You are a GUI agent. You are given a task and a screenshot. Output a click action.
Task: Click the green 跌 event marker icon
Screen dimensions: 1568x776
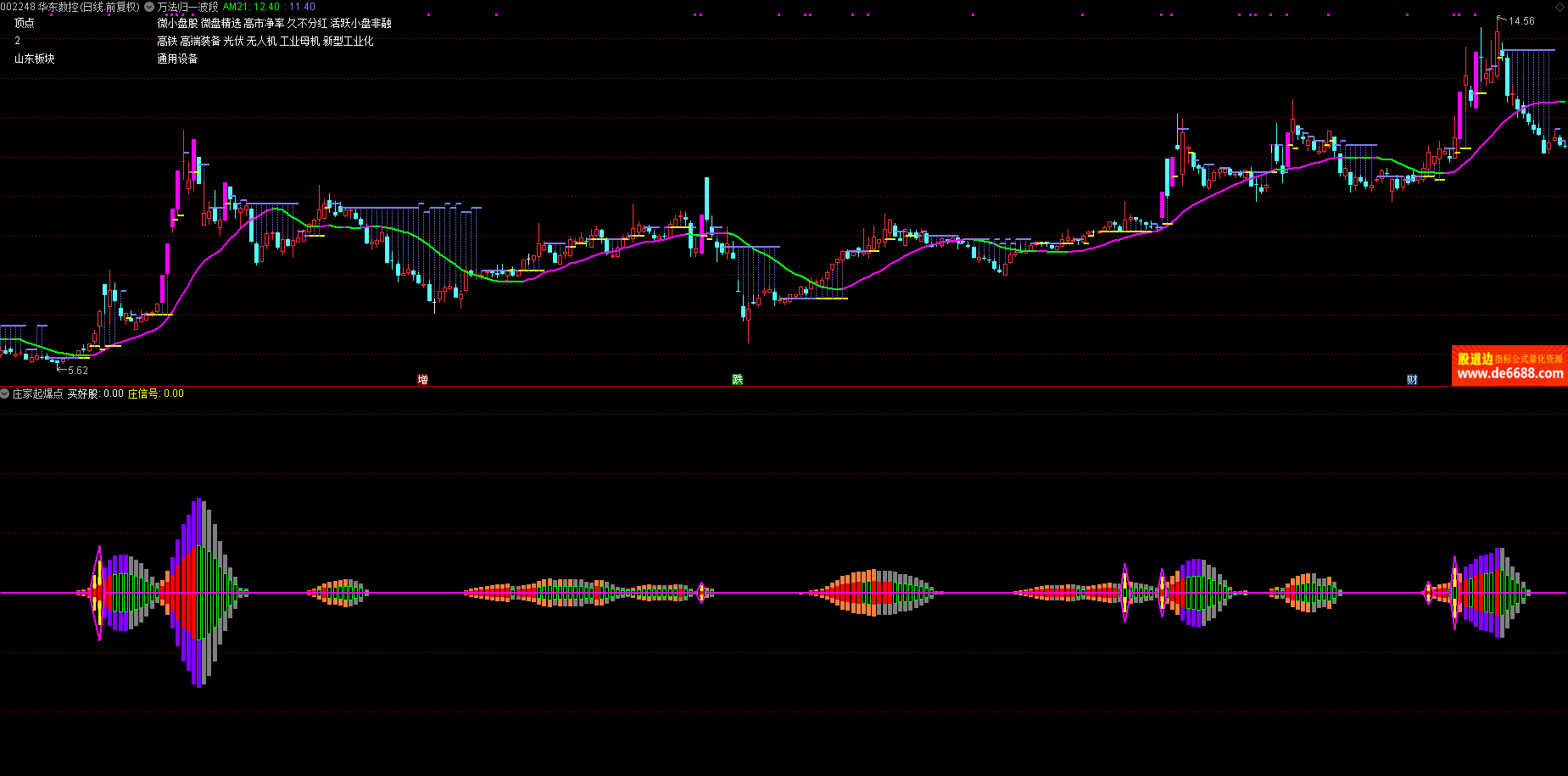pos(737,379)
